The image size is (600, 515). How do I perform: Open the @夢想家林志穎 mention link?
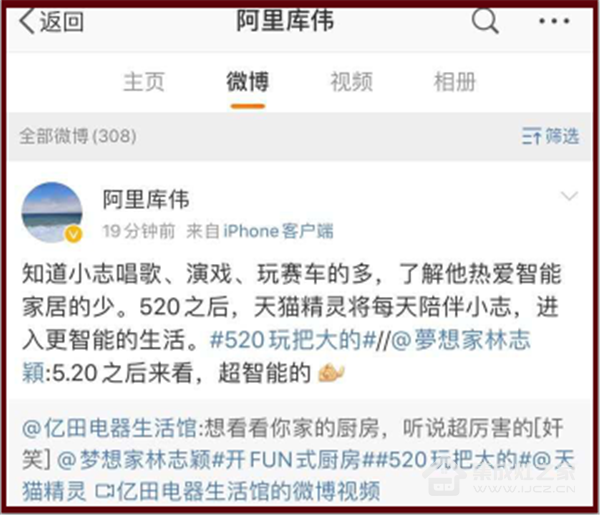tap(276, 356)
